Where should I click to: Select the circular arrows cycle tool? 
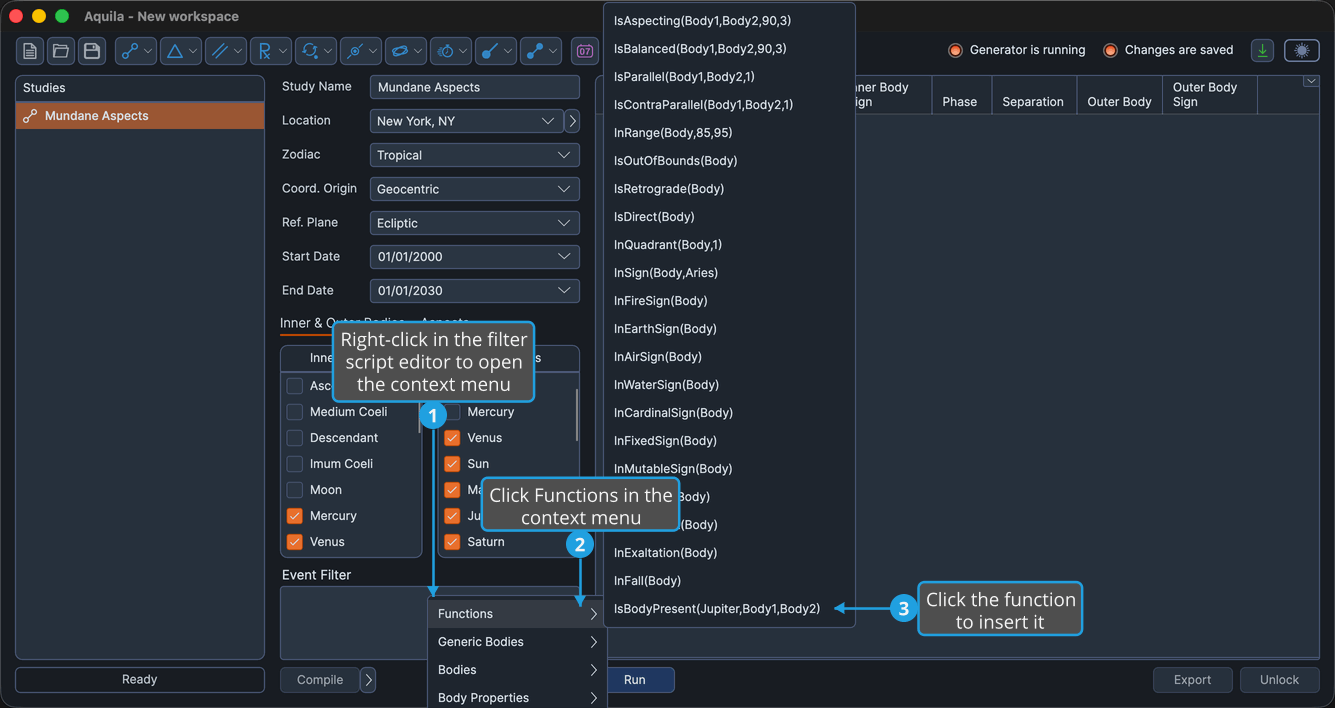tap(316, 51)
